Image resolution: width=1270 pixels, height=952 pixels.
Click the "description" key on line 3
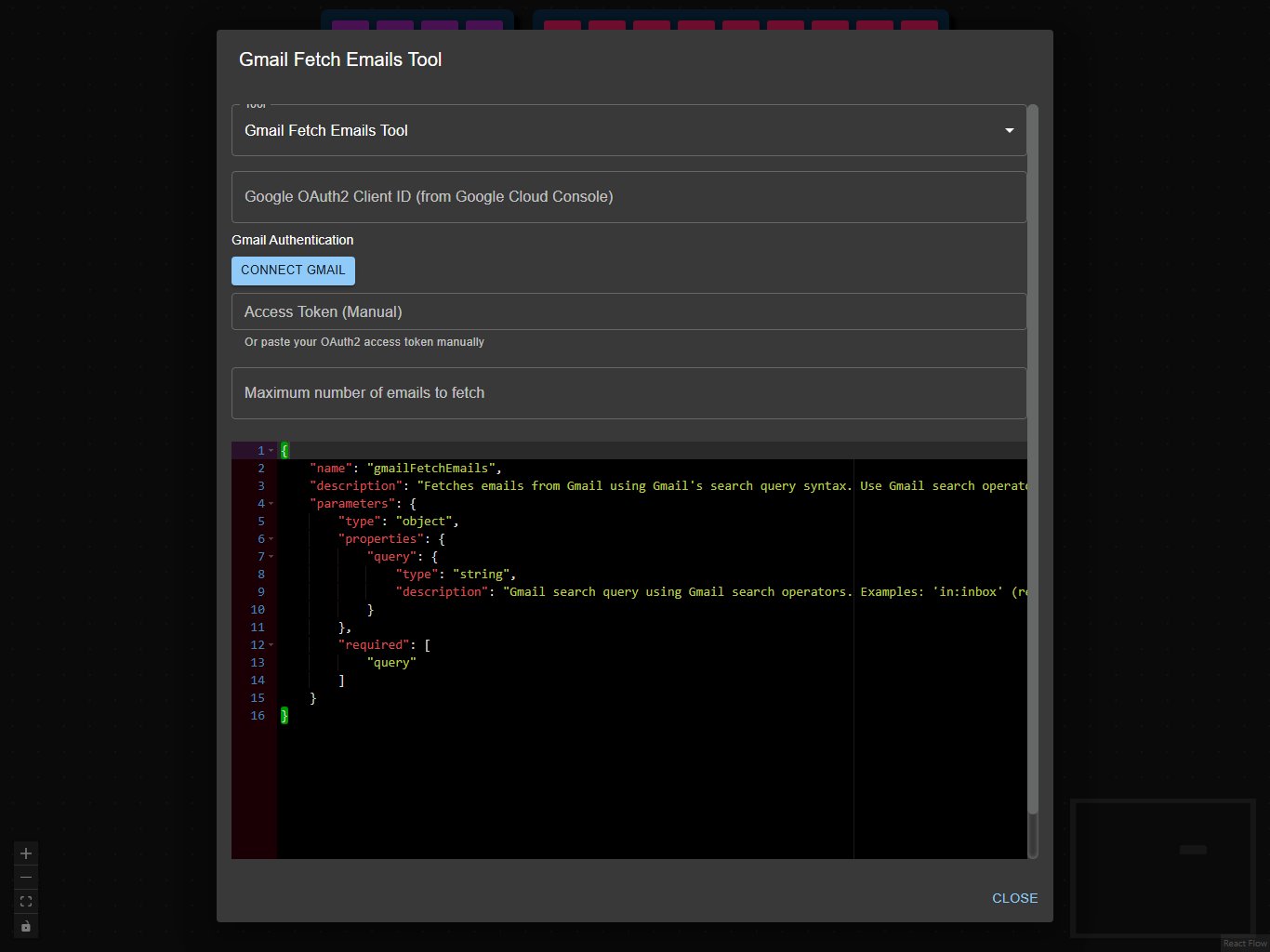pos(356,486)
